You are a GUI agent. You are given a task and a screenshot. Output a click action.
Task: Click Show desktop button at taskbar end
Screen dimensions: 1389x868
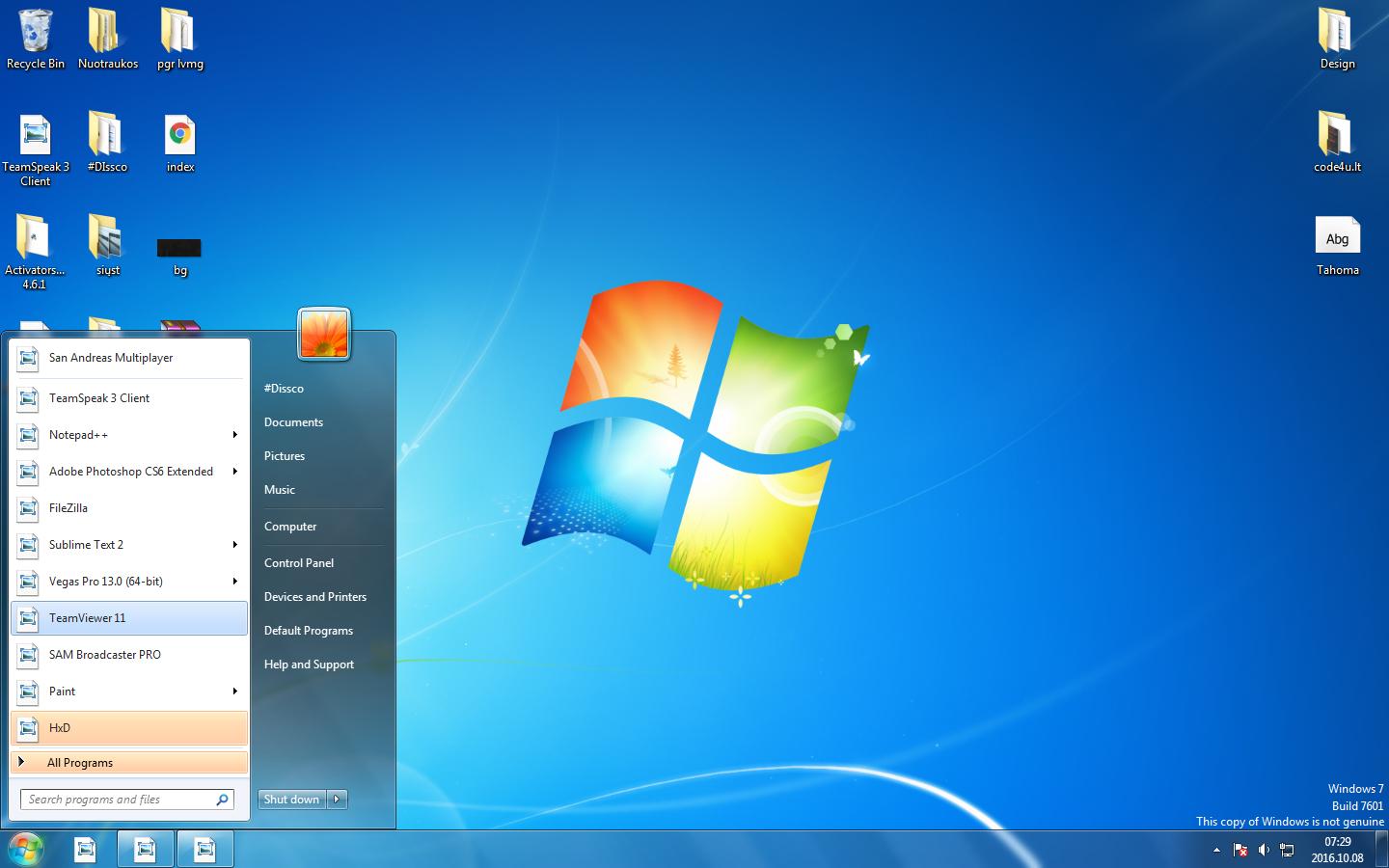point(1381,850)
